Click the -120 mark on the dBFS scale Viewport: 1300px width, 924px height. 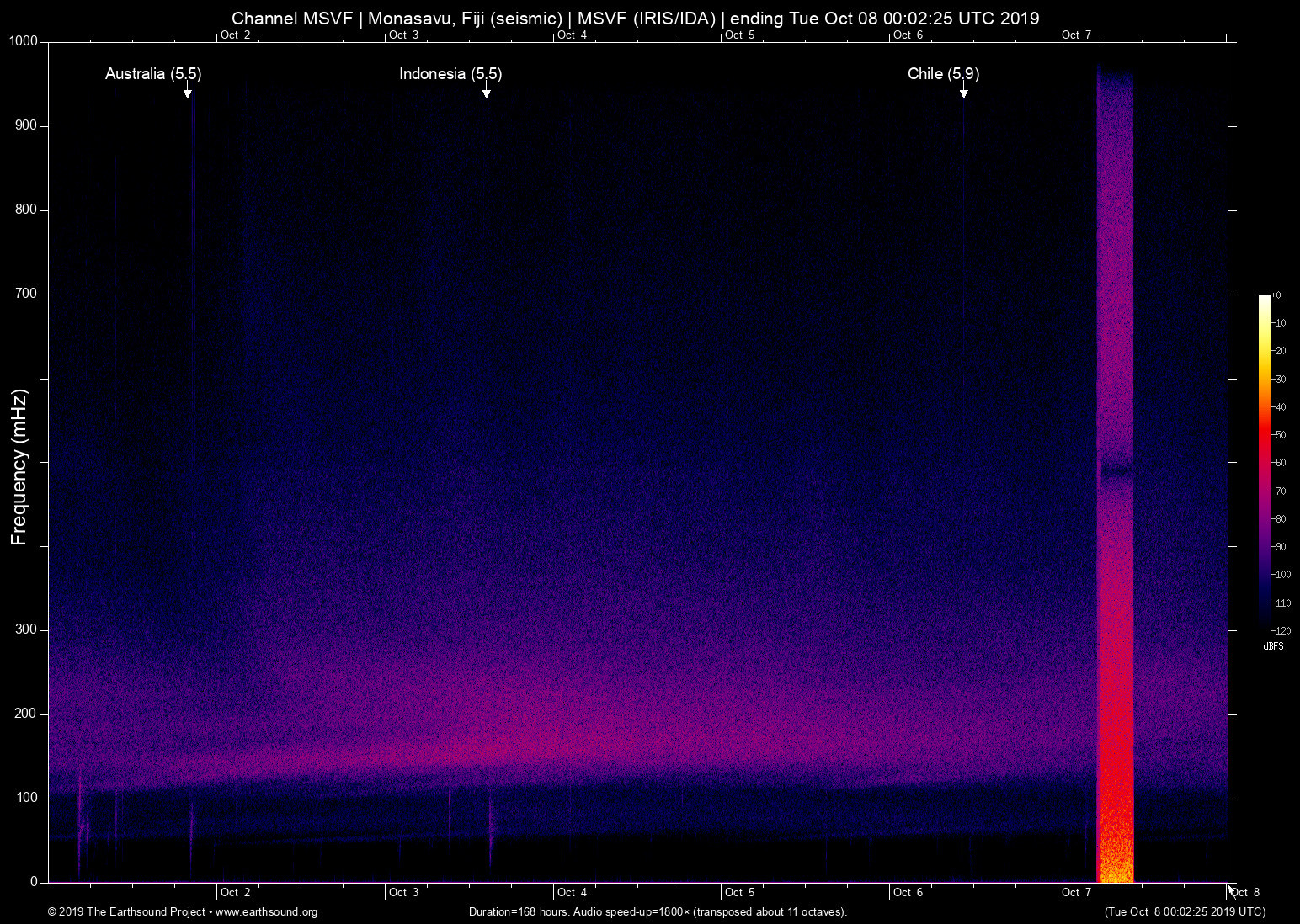point(1281,630)
